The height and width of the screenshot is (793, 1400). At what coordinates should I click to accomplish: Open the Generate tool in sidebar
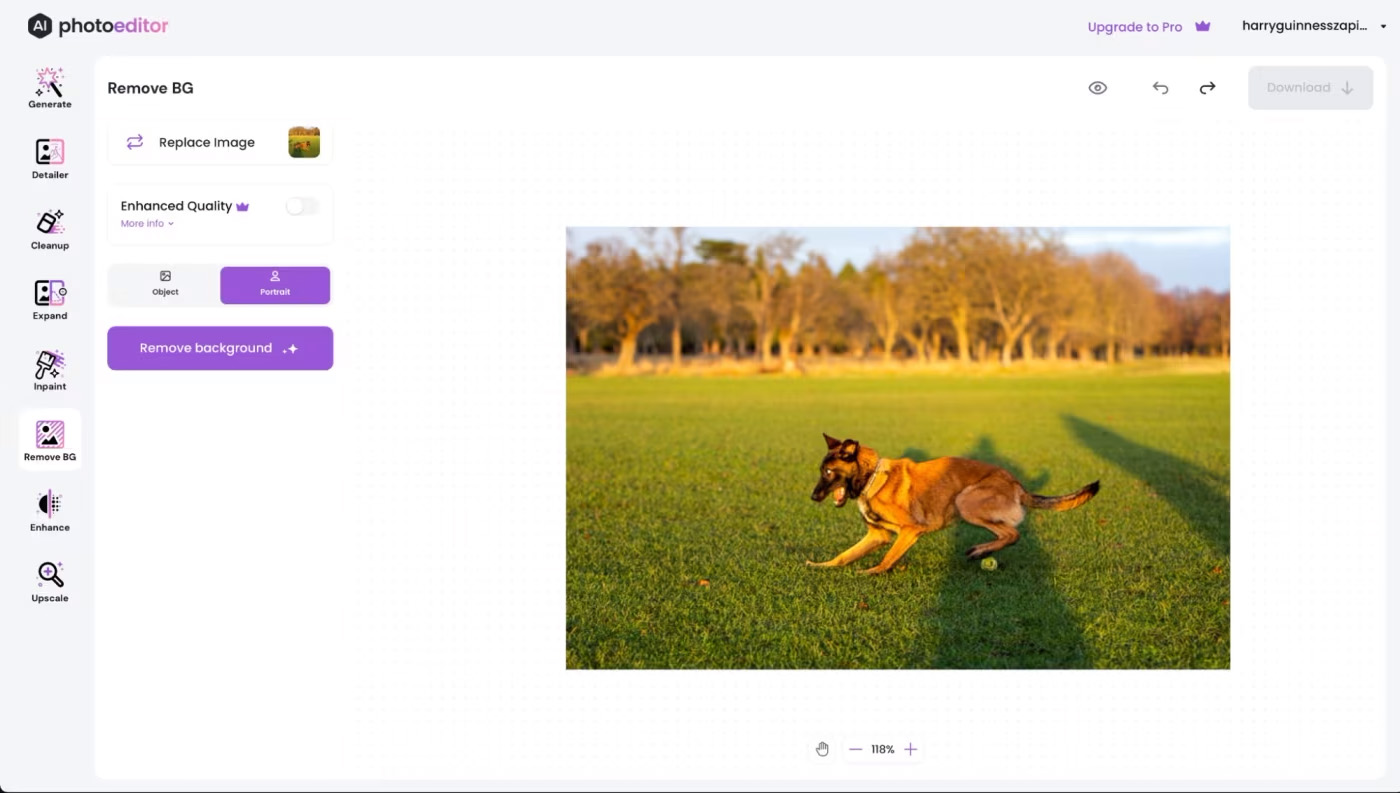click(49, 88)
